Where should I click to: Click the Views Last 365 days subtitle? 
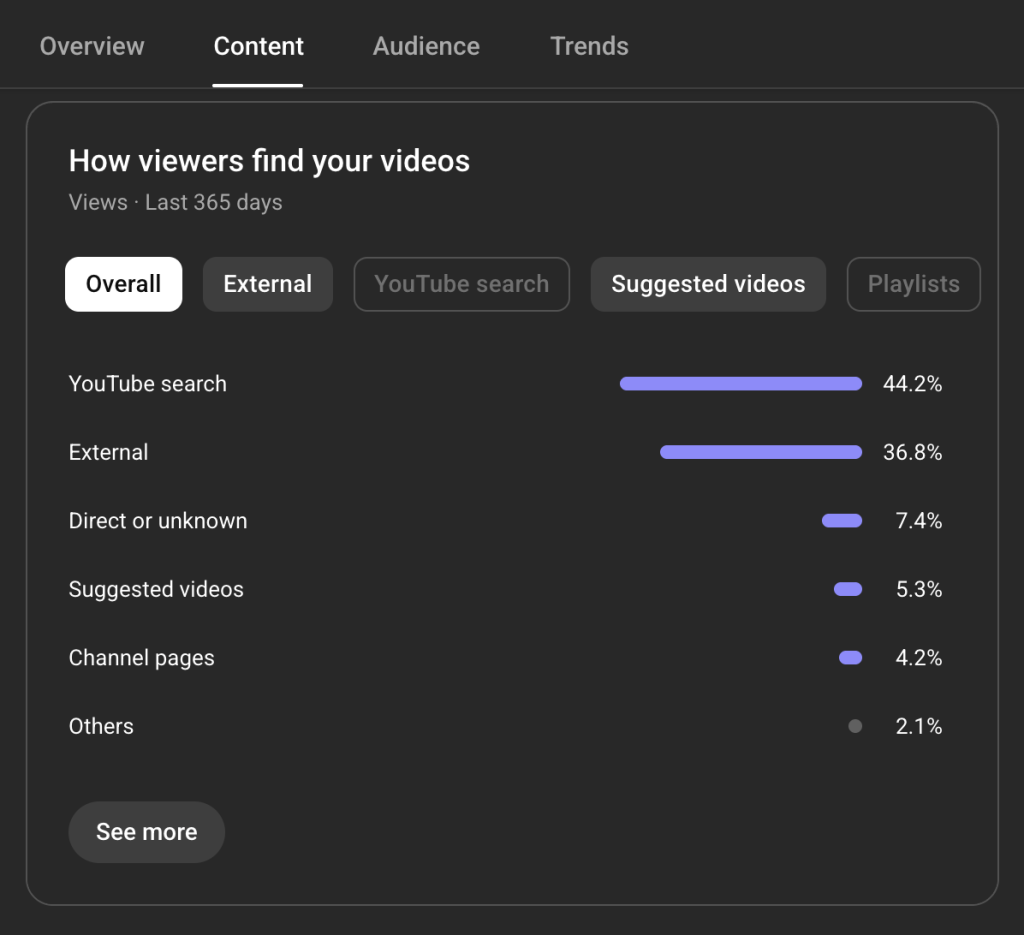(175, 202)
